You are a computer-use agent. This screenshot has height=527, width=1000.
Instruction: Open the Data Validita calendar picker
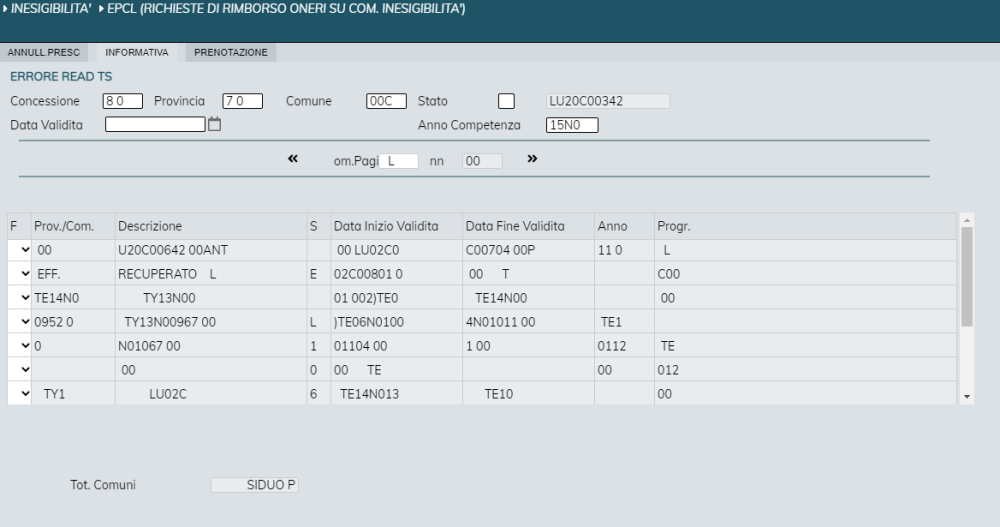point(214,124)
